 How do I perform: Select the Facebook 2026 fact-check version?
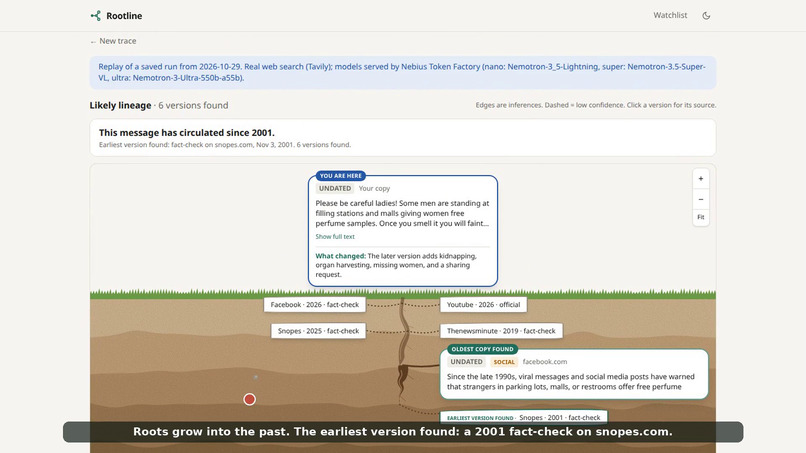315,305
